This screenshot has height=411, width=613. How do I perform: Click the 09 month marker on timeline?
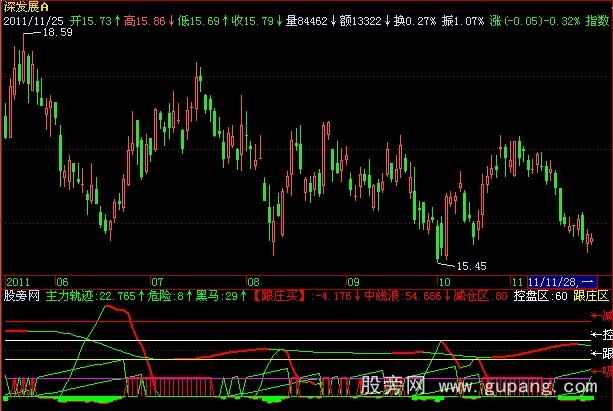[x=352, y=282]
